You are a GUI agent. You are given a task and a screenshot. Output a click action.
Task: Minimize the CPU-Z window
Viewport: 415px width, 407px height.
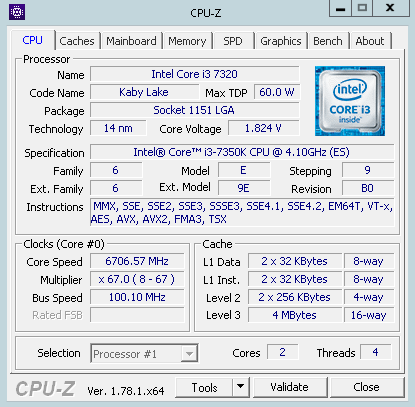340,8
